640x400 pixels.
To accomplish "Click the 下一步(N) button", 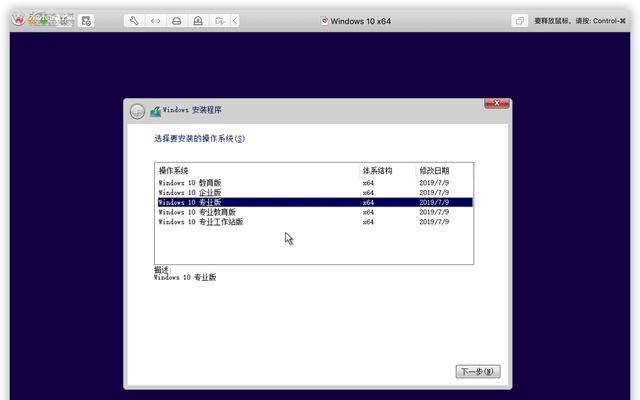I will (478, 371).
